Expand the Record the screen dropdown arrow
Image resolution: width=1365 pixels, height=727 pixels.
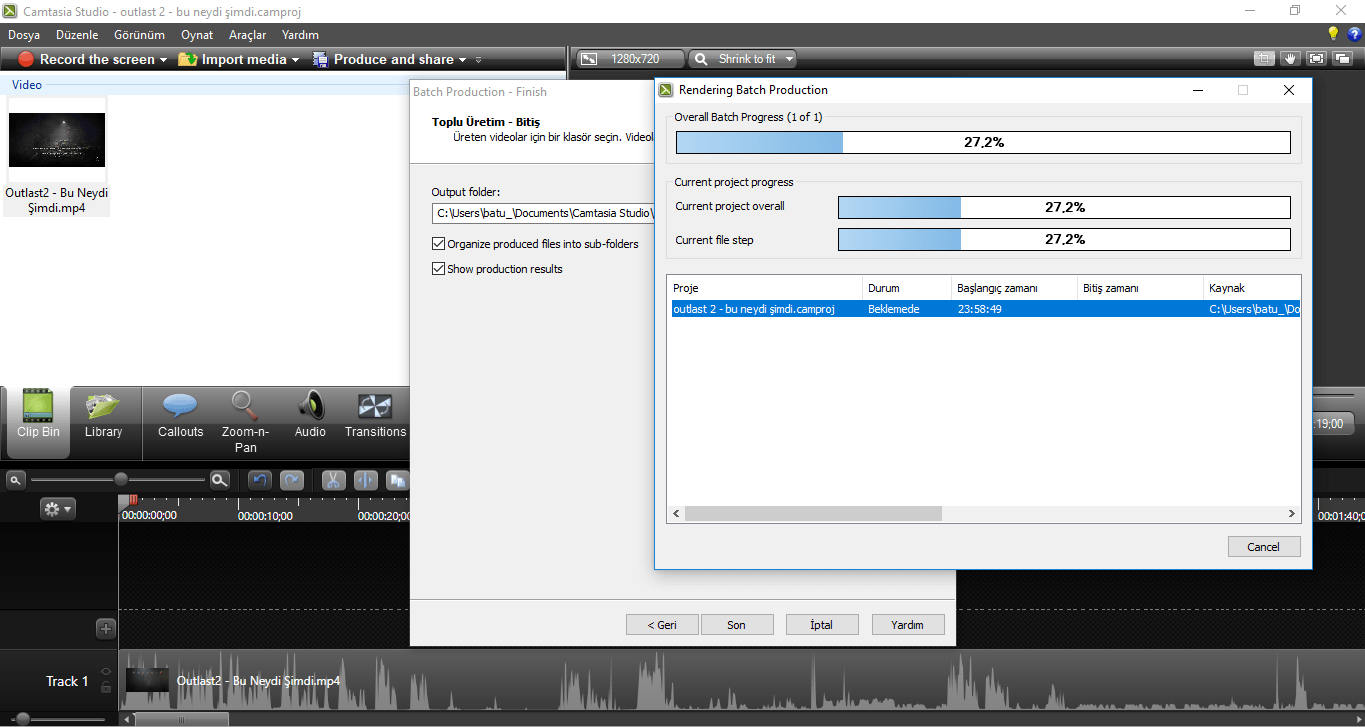pos(164,60)
